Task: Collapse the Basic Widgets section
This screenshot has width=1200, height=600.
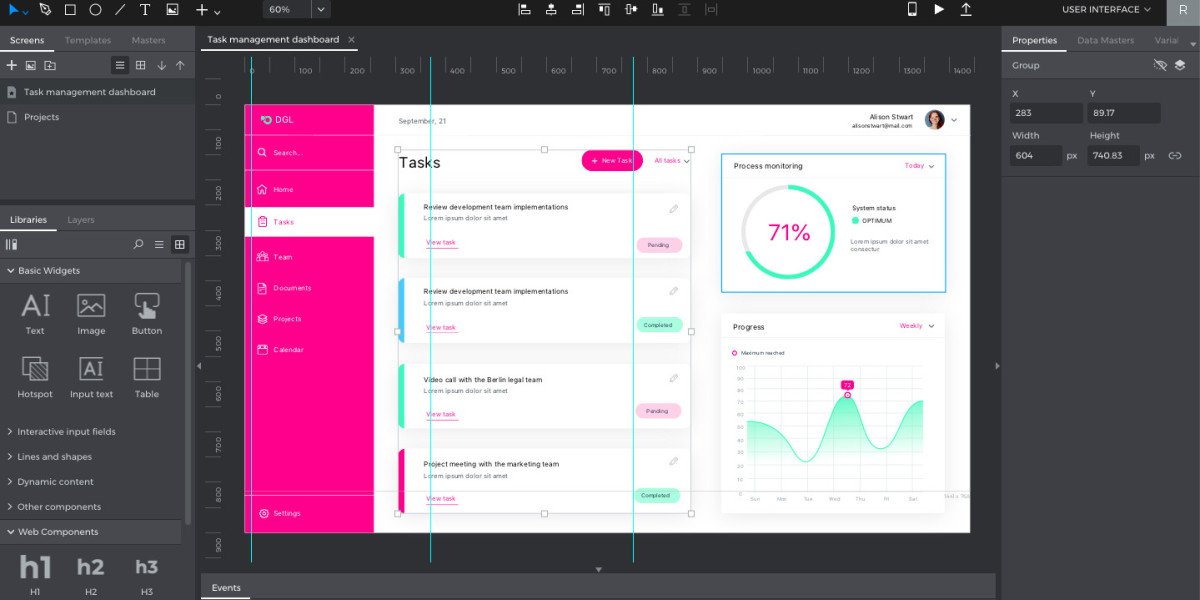Action: 10,270
